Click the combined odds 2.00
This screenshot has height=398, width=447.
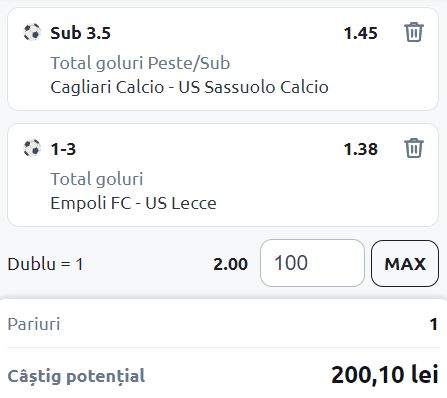tap(231, 264)
